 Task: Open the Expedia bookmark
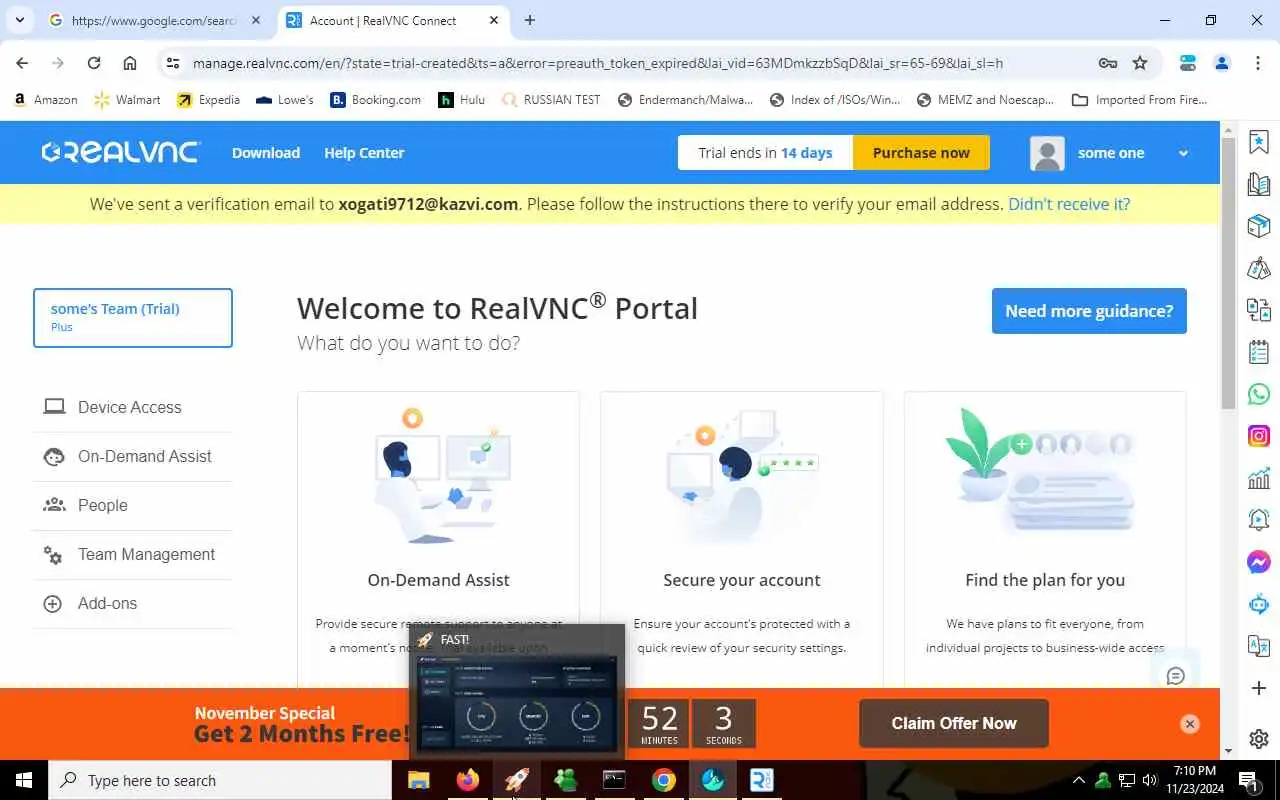pyautogui.click(x=208, y=100)
